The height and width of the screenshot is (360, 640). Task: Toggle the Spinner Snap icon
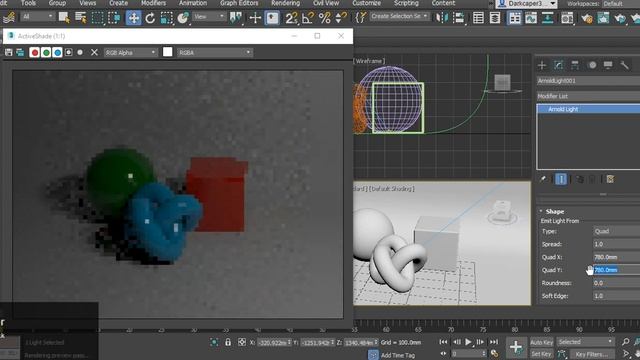(341, 18)
